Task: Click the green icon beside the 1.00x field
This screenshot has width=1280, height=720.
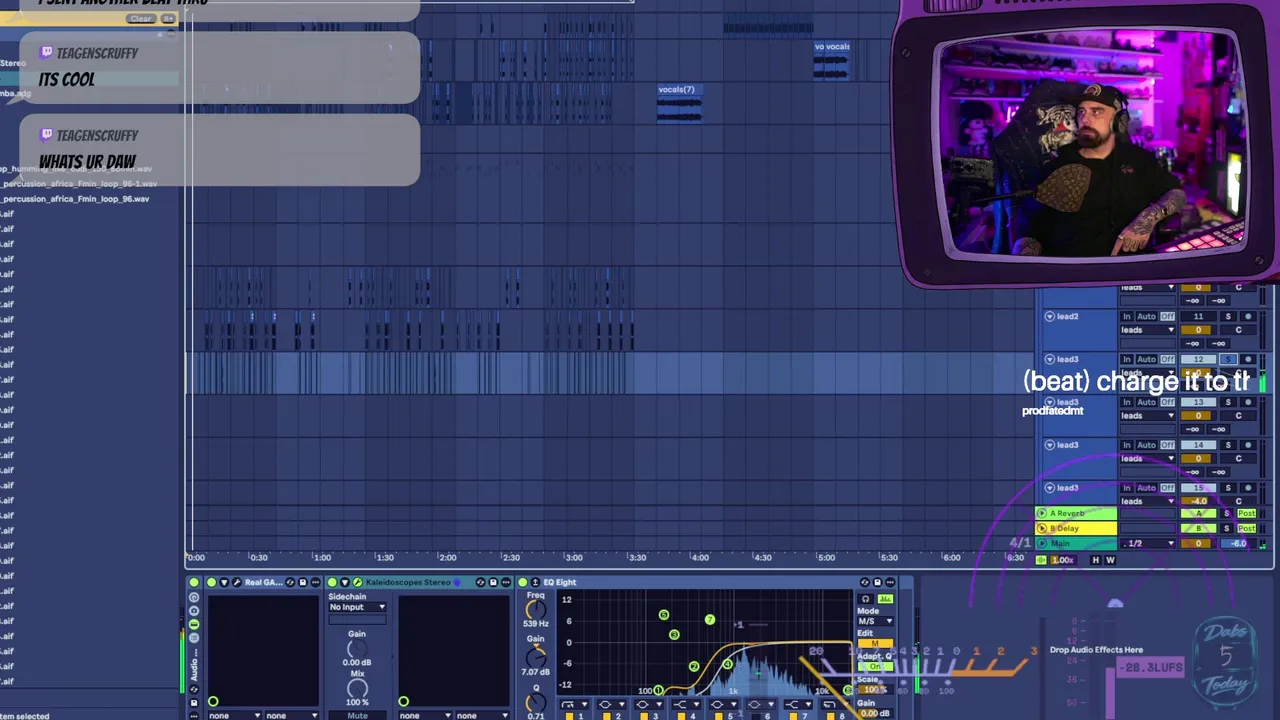Action: coord(1041,560)
